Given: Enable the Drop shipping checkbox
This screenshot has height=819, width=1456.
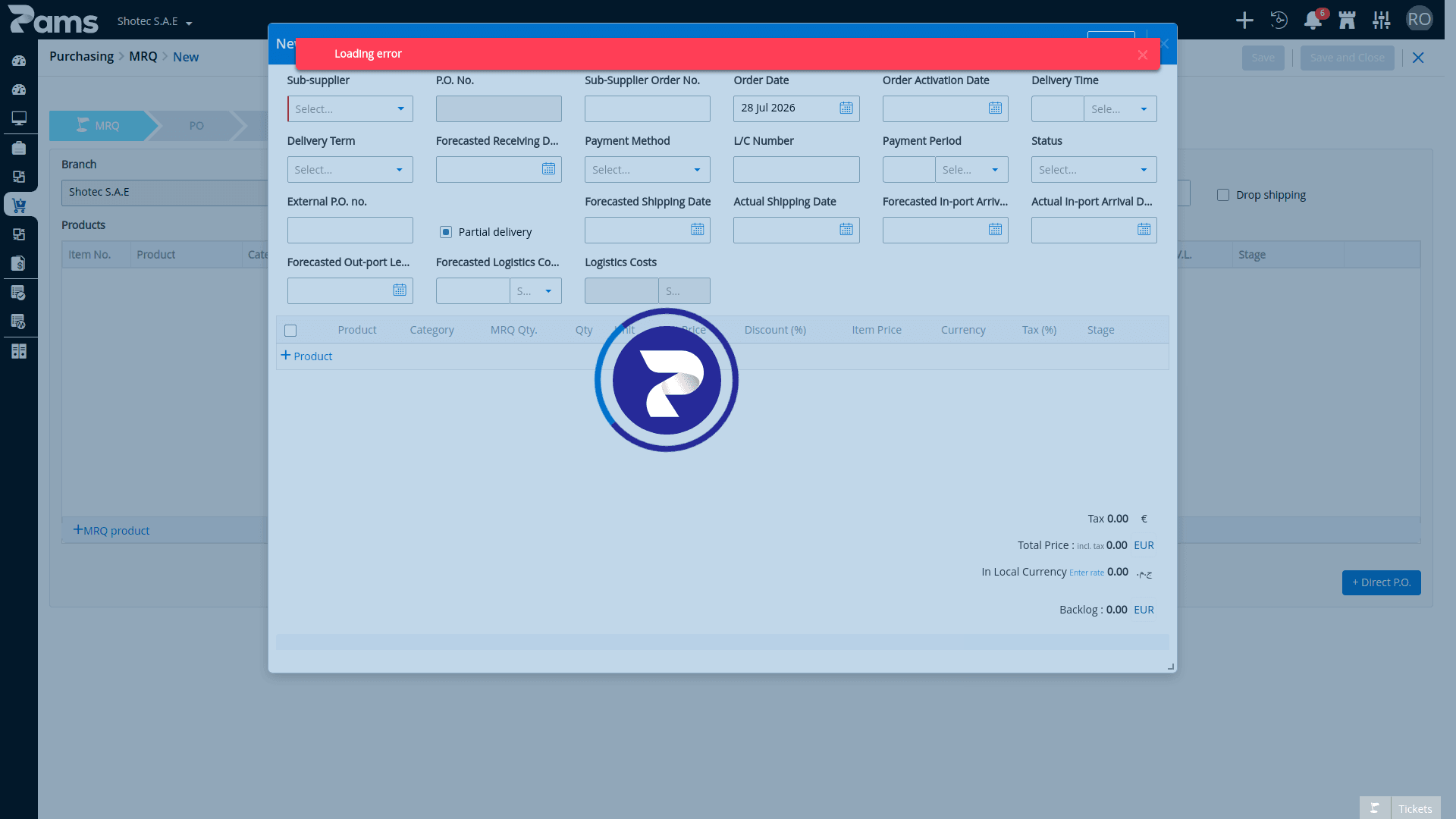Looking at the screenshot, I should pyautogui.click(x=1223, y=195).
